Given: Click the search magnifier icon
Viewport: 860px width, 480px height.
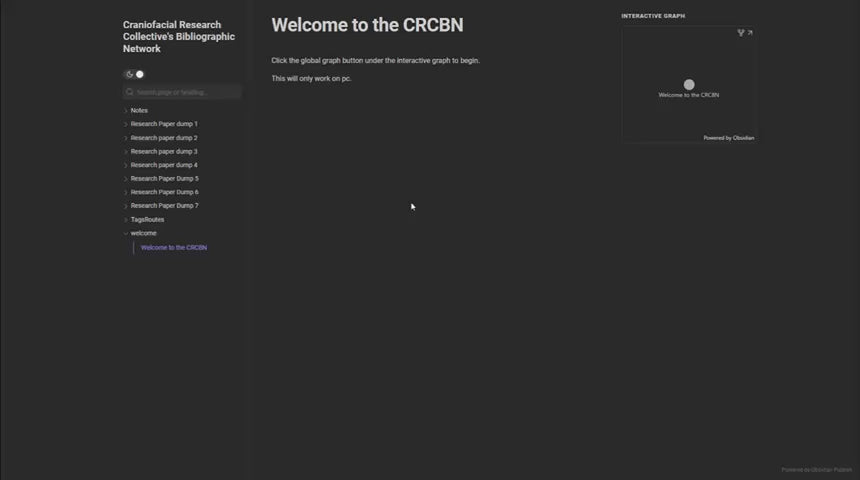Looking at the screenshot, I should click(x=130, y=92).
